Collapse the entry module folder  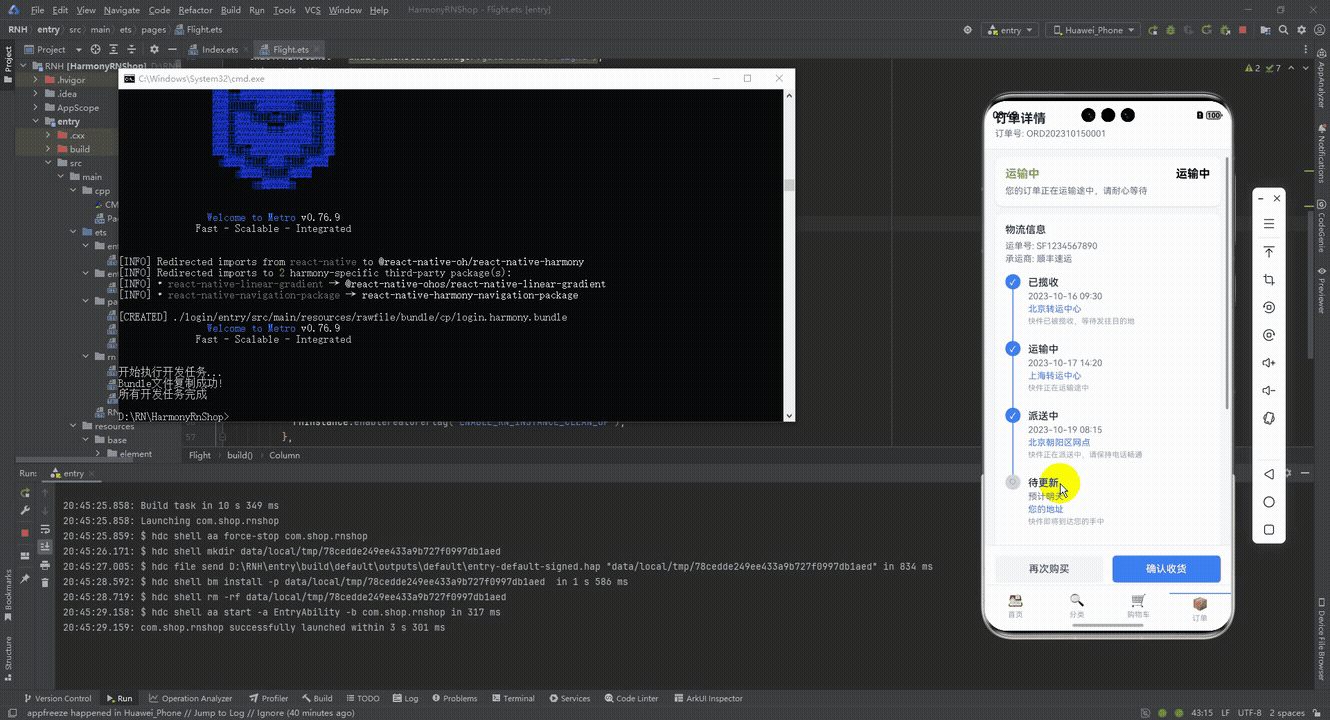[36, 121]
